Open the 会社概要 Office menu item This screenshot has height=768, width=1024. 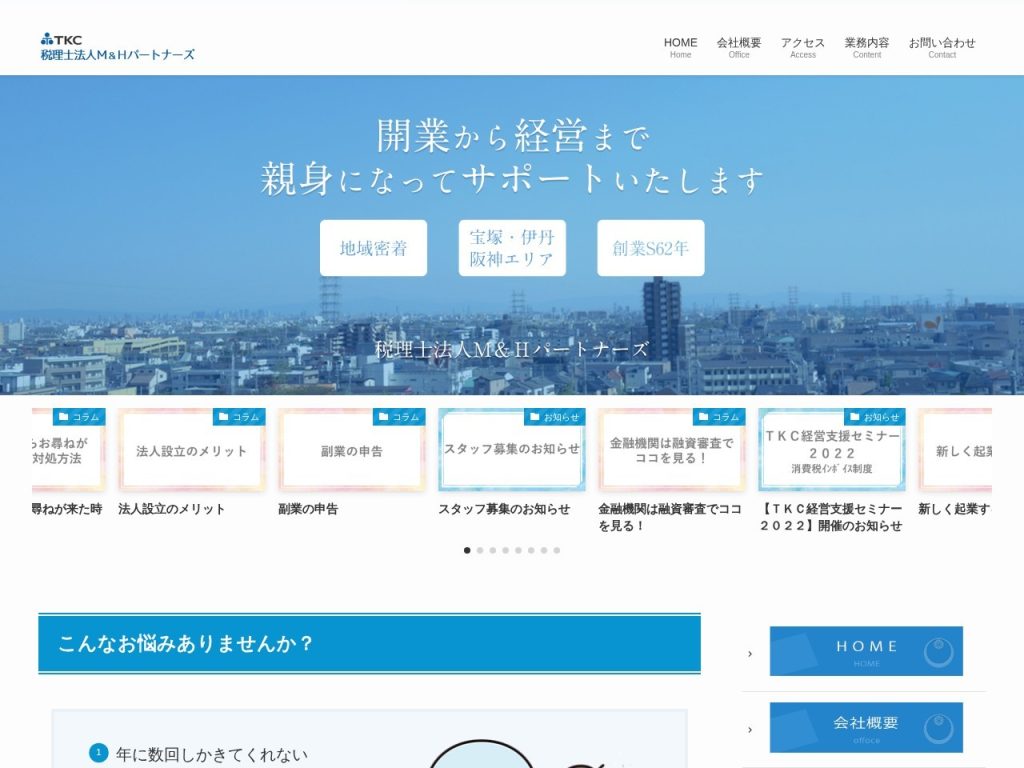coord(739,48)
